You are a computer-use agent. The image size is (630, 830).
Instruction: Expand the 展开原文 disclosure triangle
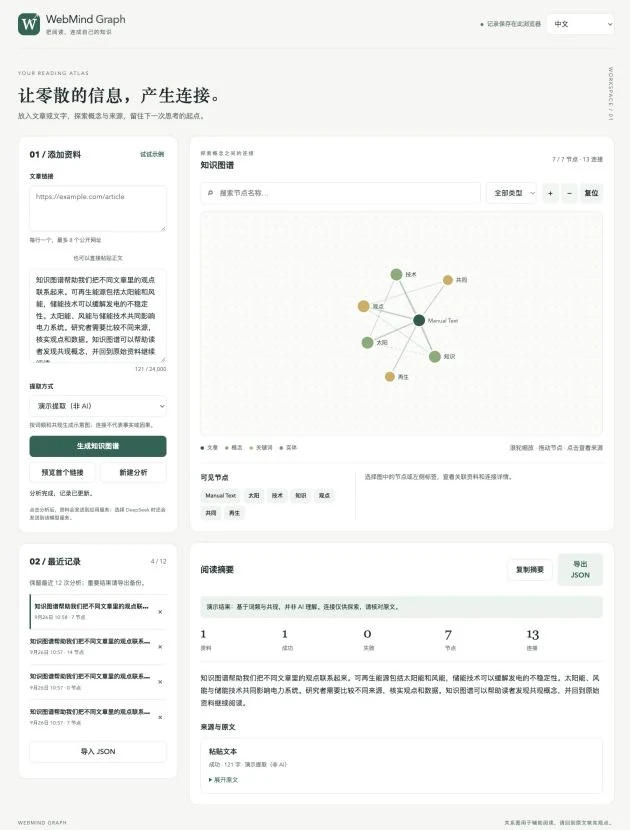pos(210,780)
